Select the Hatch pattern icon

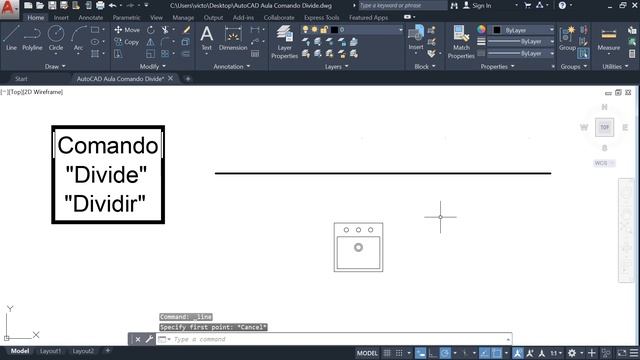coord(95,53)
